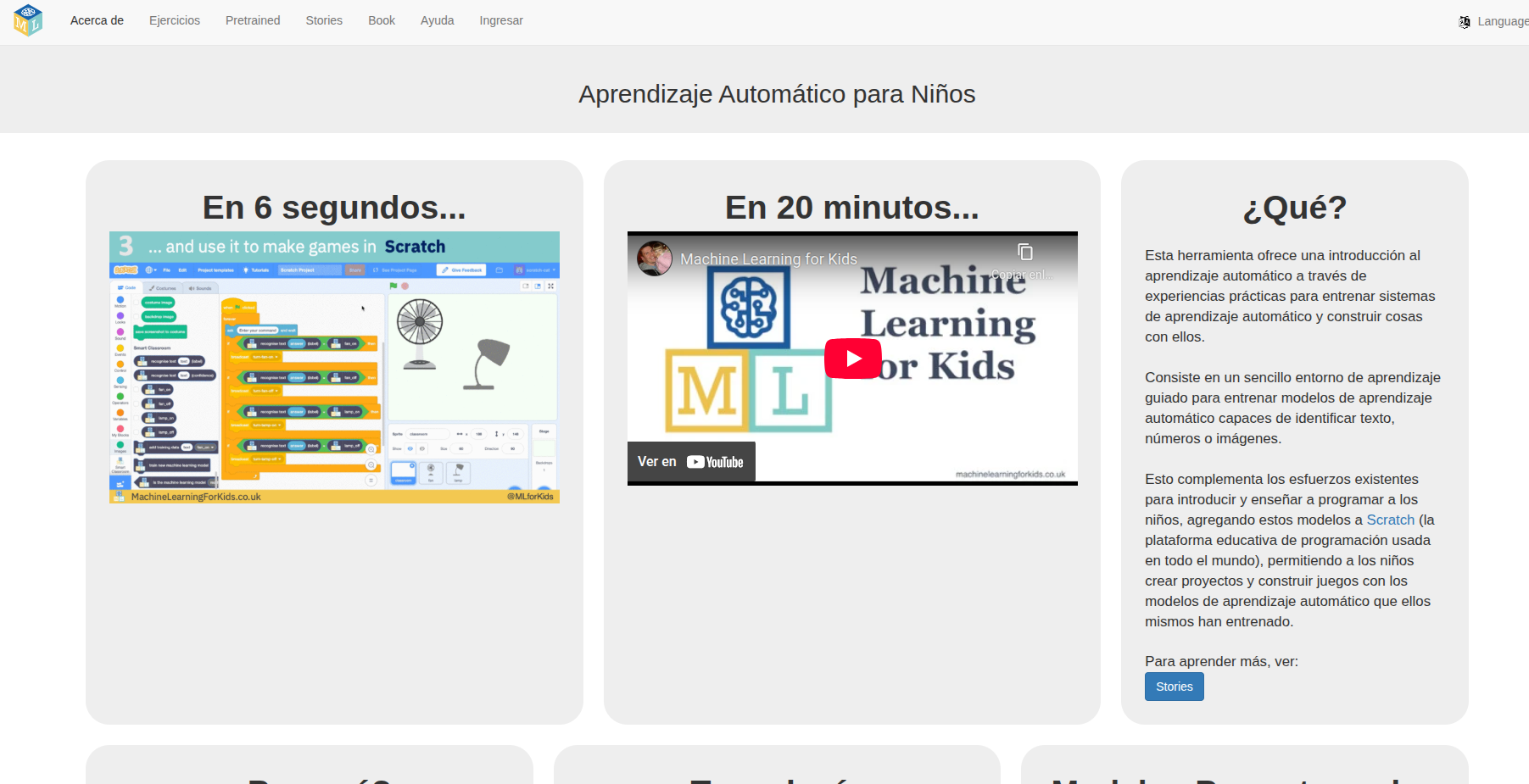Click the Machine Learning for Kids video title
Image resolution: width=1529 pixels, height=784 pixels.
click(x=768, y=259)
